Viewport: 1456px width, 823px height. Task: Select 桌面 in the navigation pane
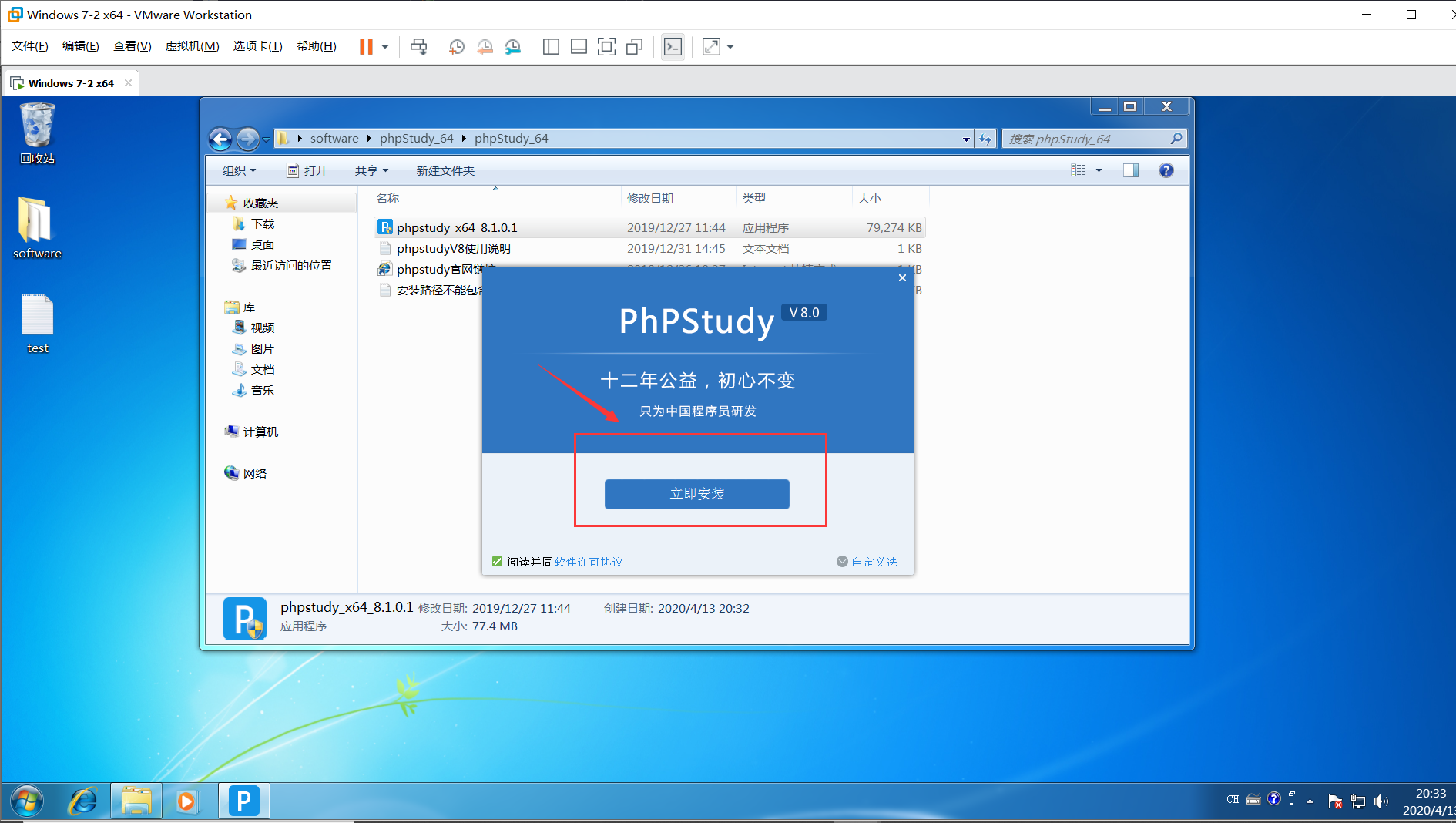(263, 245)
